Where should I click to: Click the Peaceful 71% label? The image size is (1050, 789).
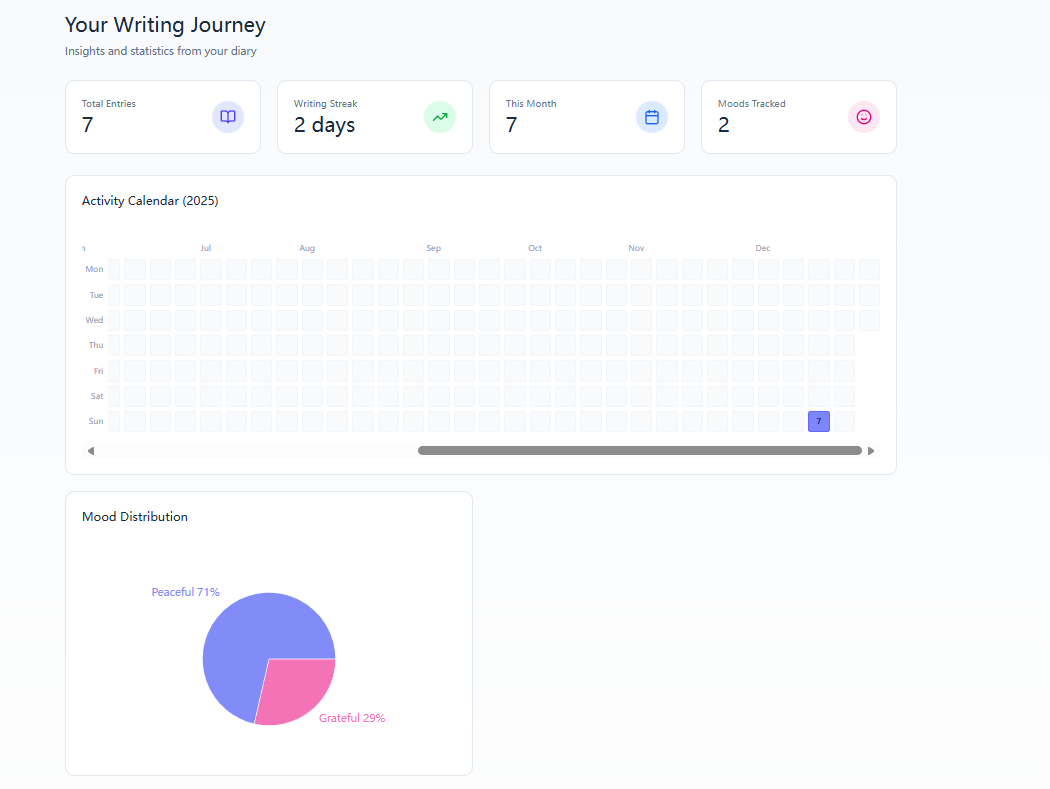tap(185, 592)
